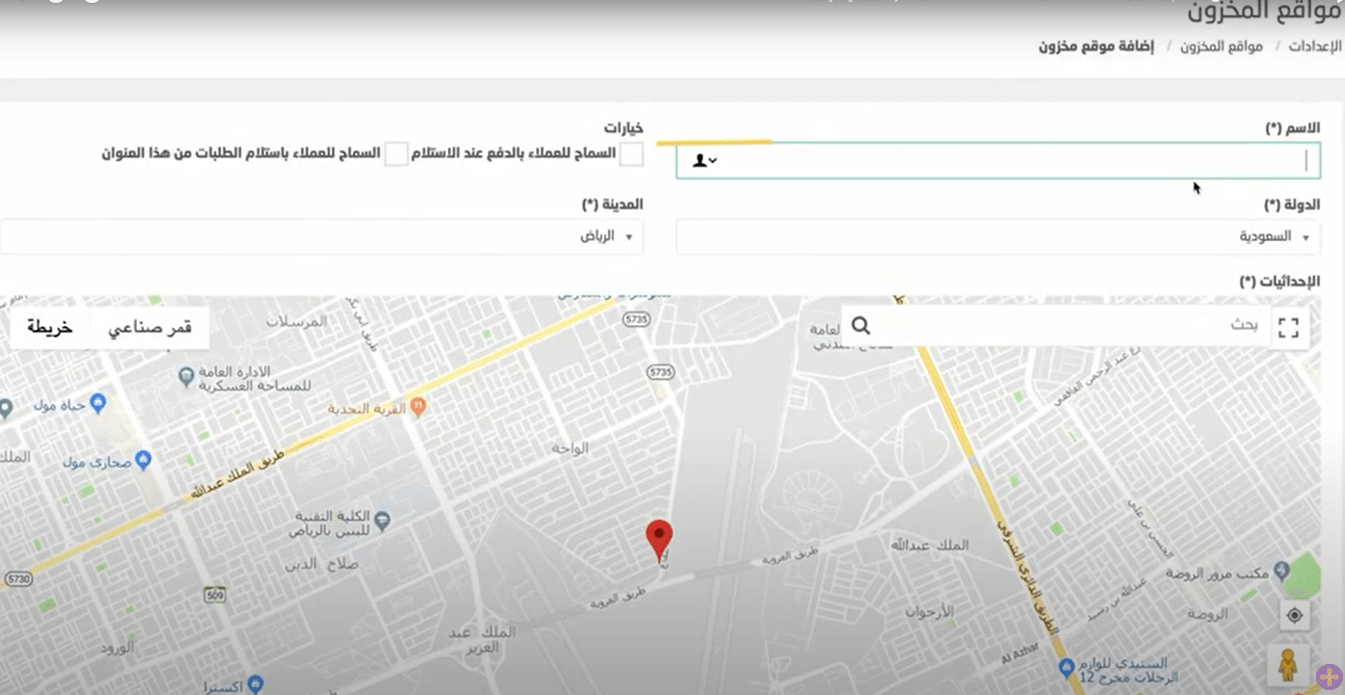
Task: Click the map search magnifier icon
Action: coord(860,326)
